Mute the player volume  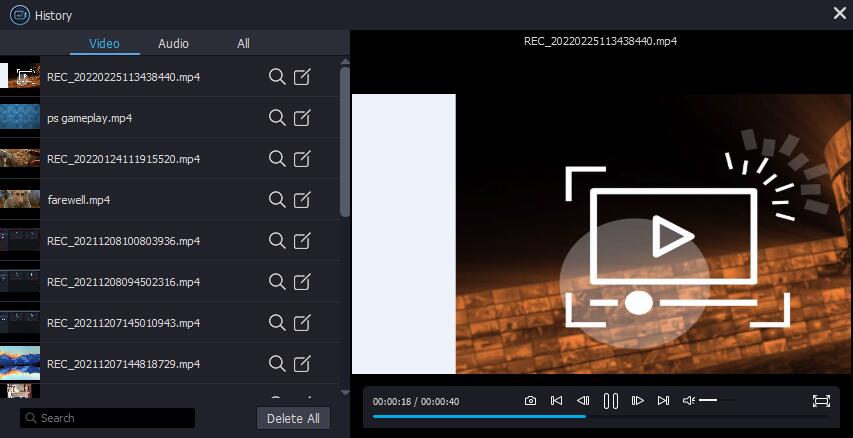click(x=688, y=401)
